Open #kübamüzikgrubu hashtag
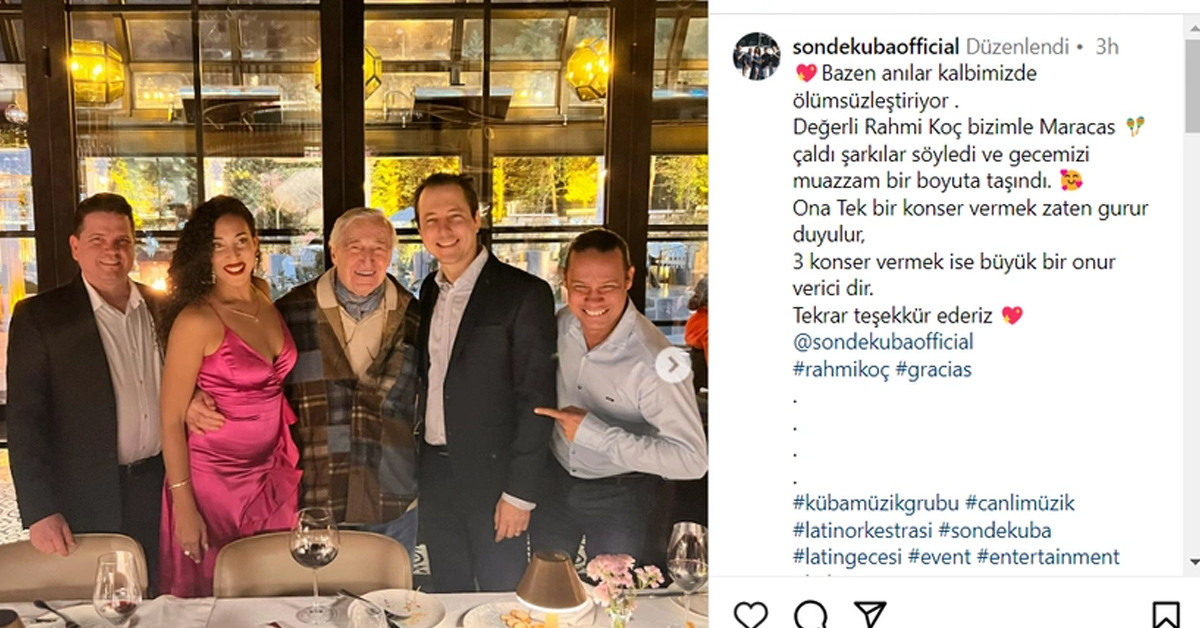1200x628 pixels. pos(875,503)
